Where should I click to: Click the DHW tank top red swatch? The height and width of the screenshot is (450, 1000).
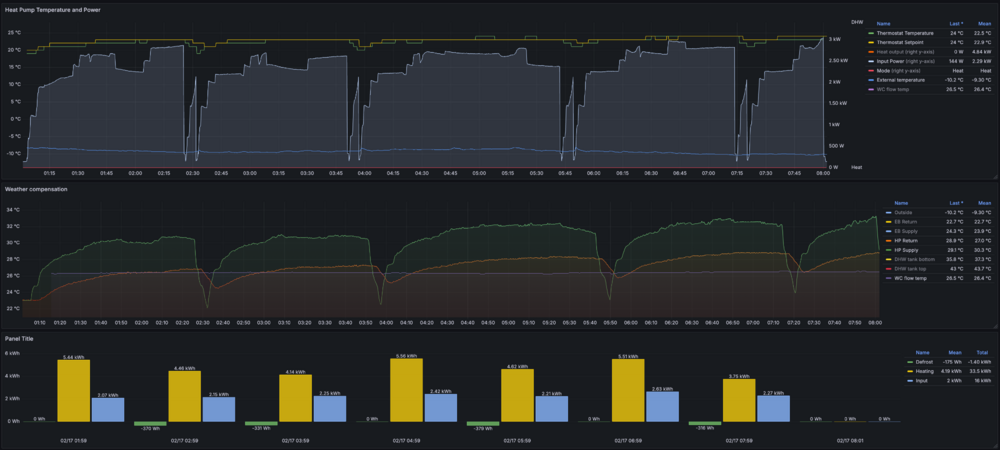(x=888, y=269)
